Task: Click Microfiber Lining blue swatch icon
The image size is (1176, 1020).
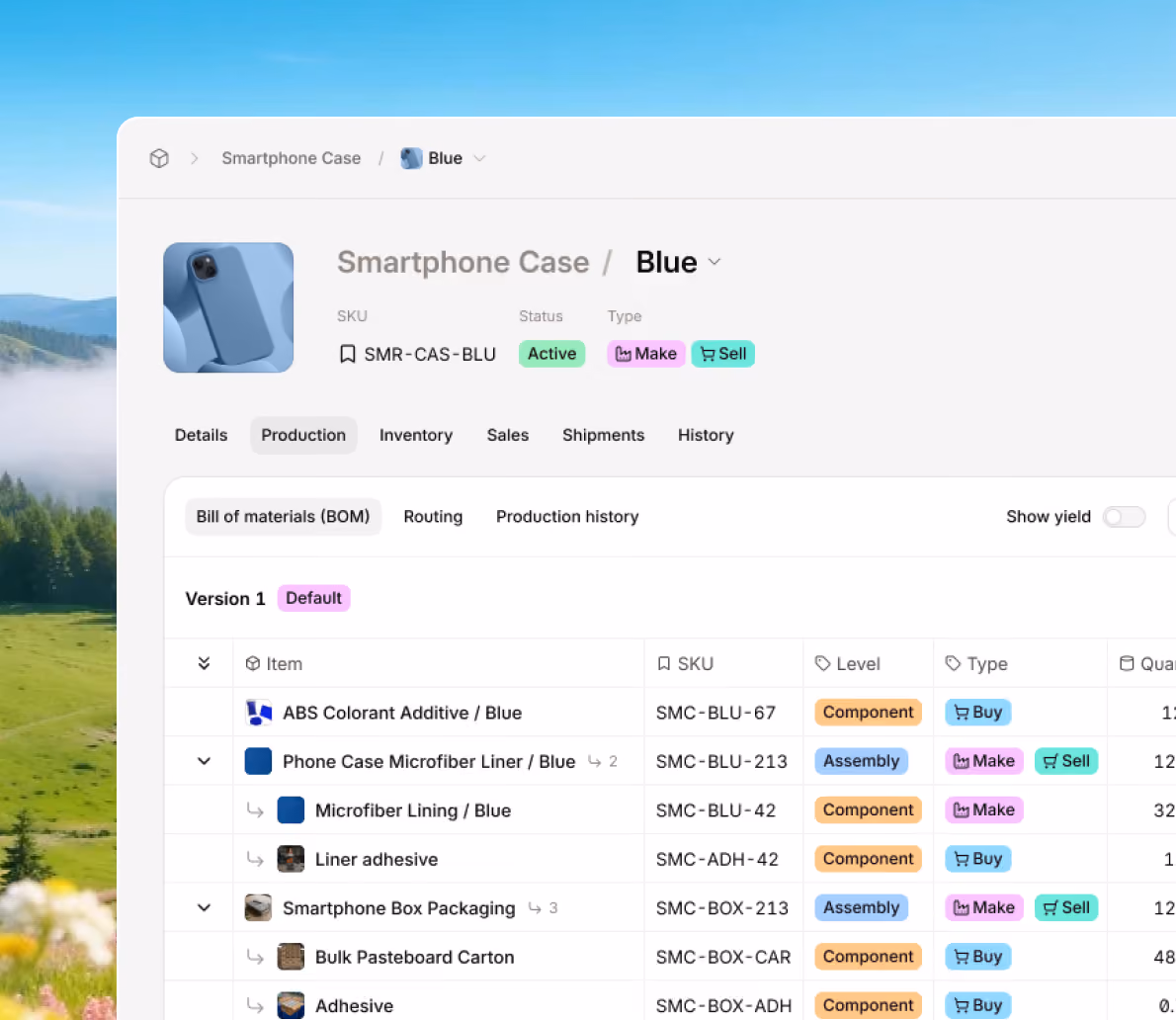Action: click(291, 810)
